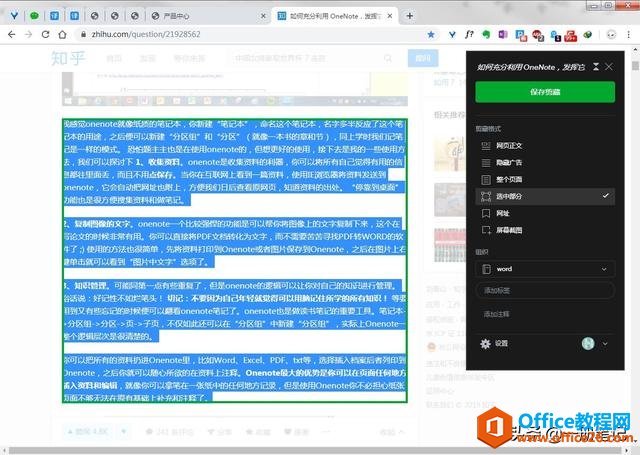Select the active OneNote zhihu tab
The image size is (640, 455).
[x=335, y=16]
